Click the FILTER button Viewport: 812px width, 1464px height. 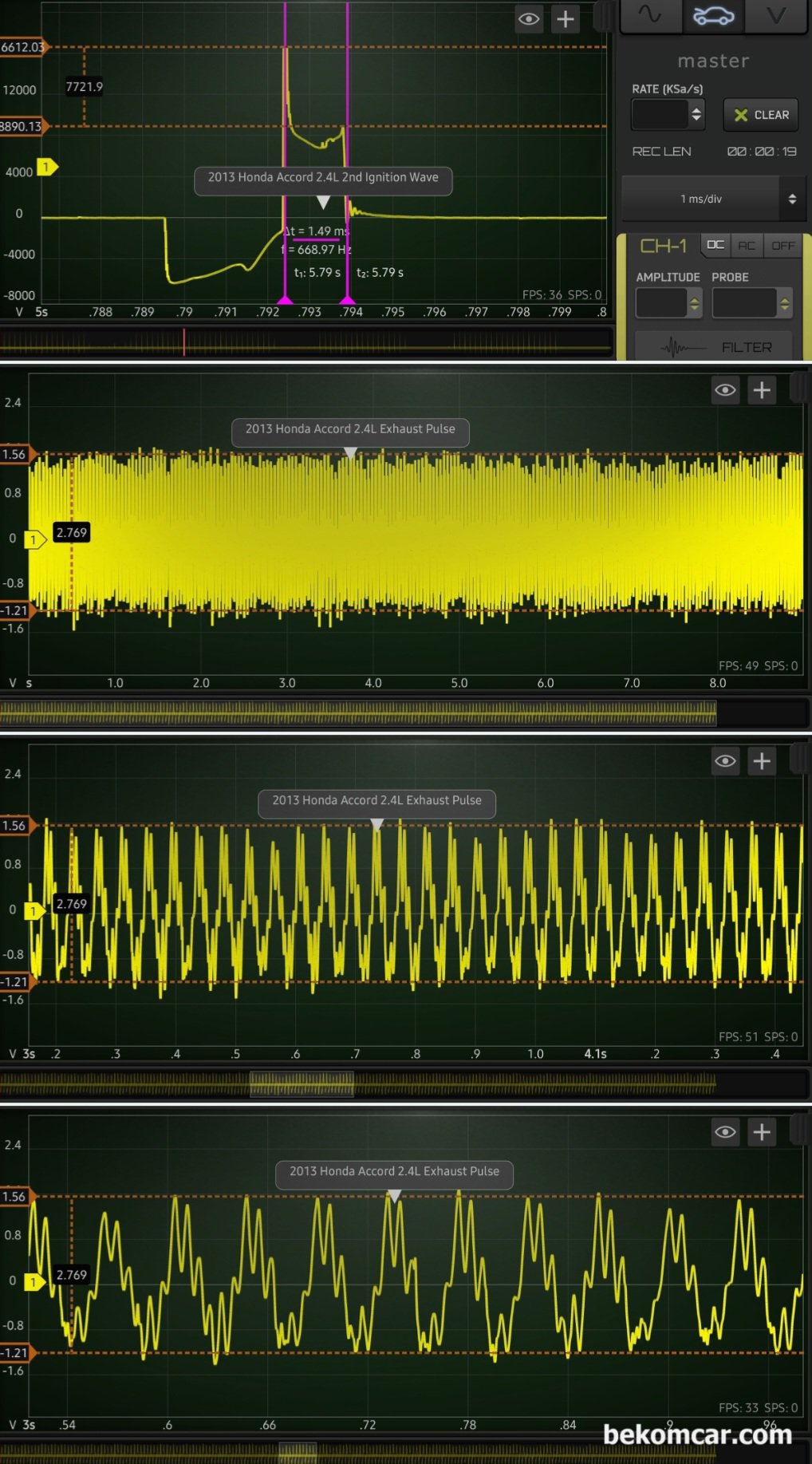(714, 347)
